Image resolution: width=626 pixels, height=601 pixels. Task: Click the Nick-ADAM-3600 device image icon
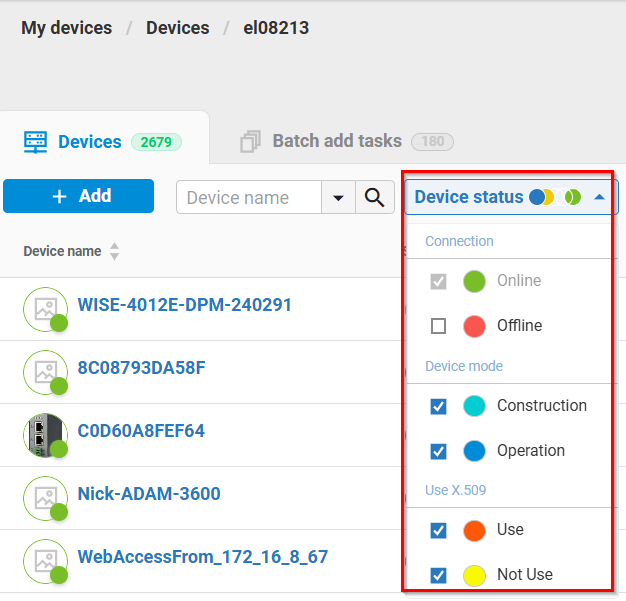(x=44, y=497)
